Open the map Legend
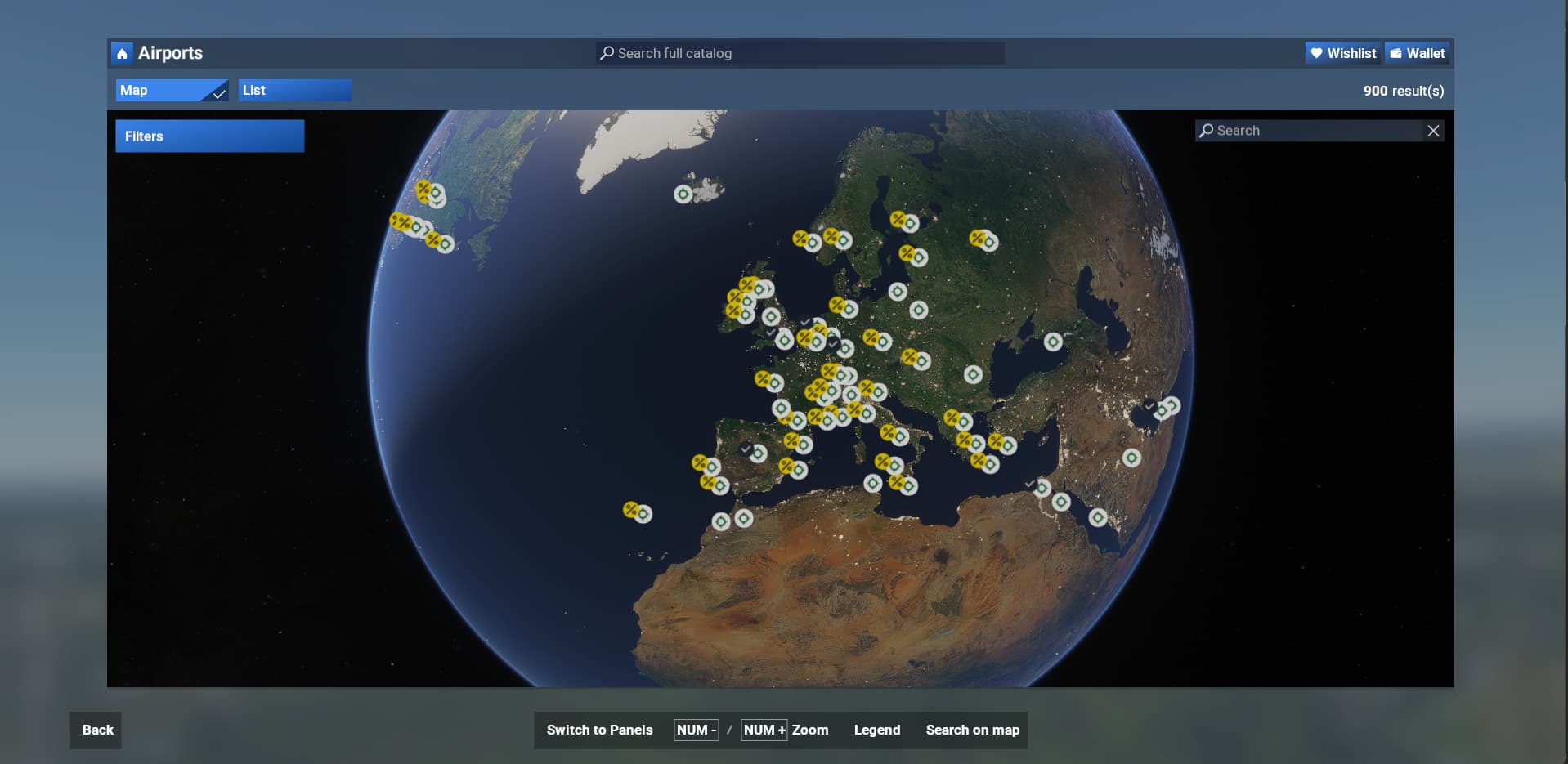Screen dimensions: 1568x764 point(876,730)
